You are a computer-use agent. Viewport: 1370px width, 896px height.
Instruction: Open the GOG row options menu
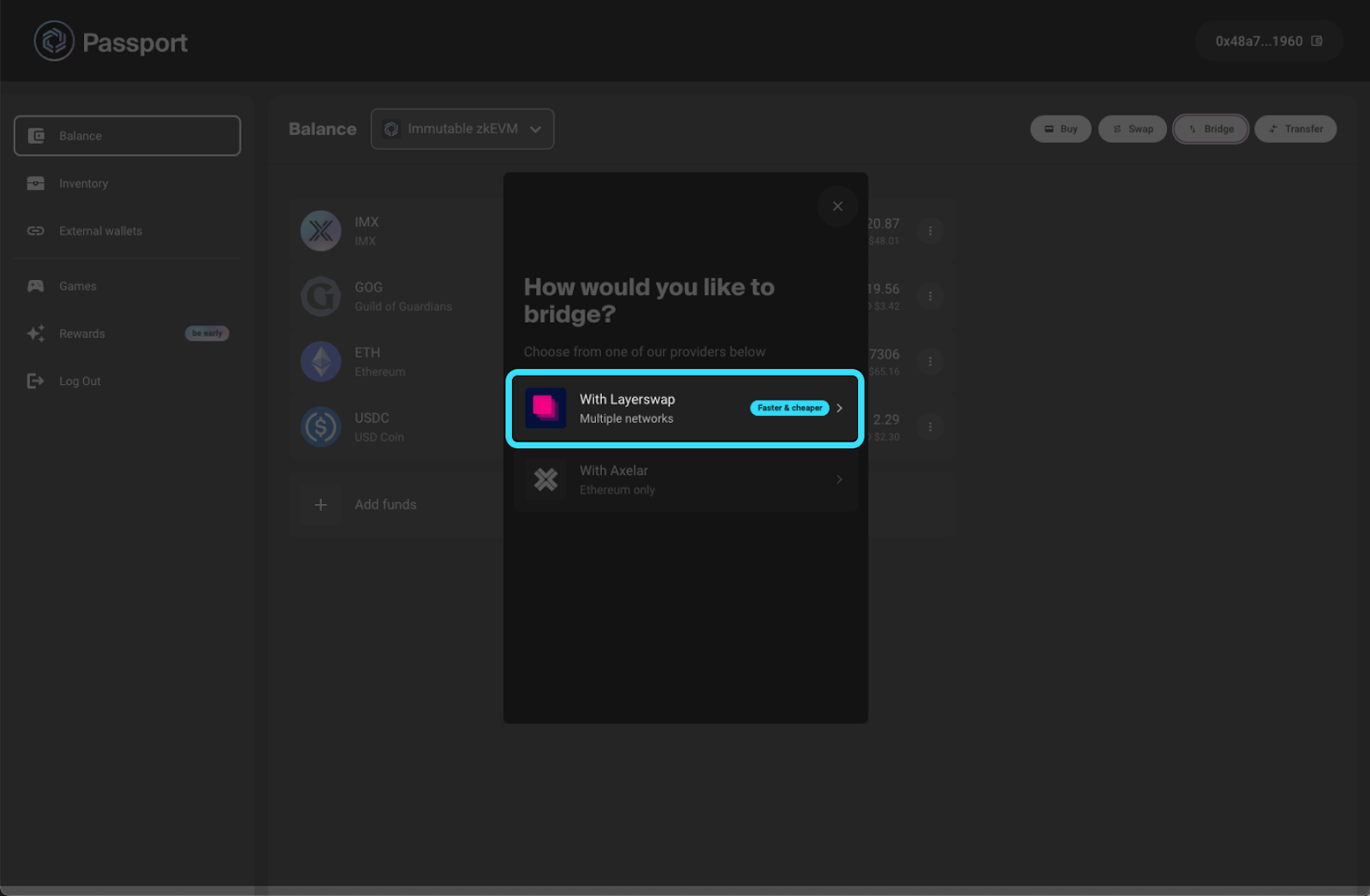(x=930, y=296)
